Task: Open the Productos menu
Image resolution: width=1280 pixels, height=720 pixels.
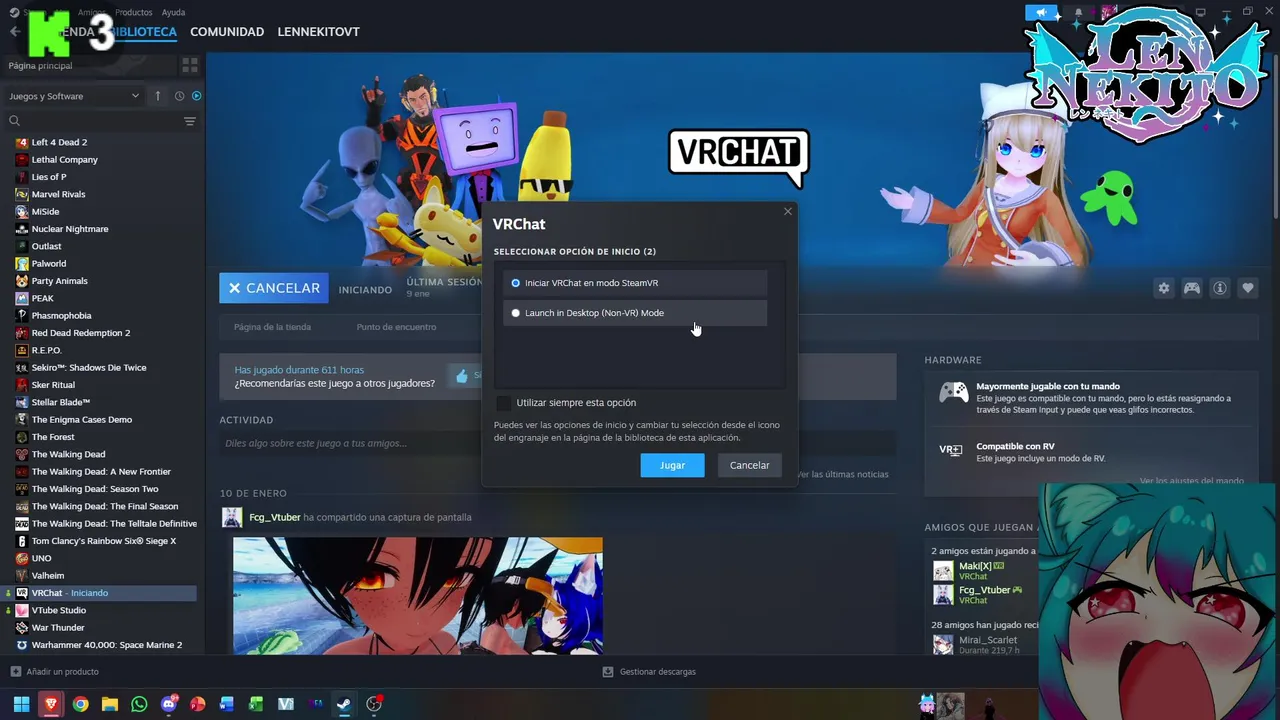Action: tap(134, 12)
